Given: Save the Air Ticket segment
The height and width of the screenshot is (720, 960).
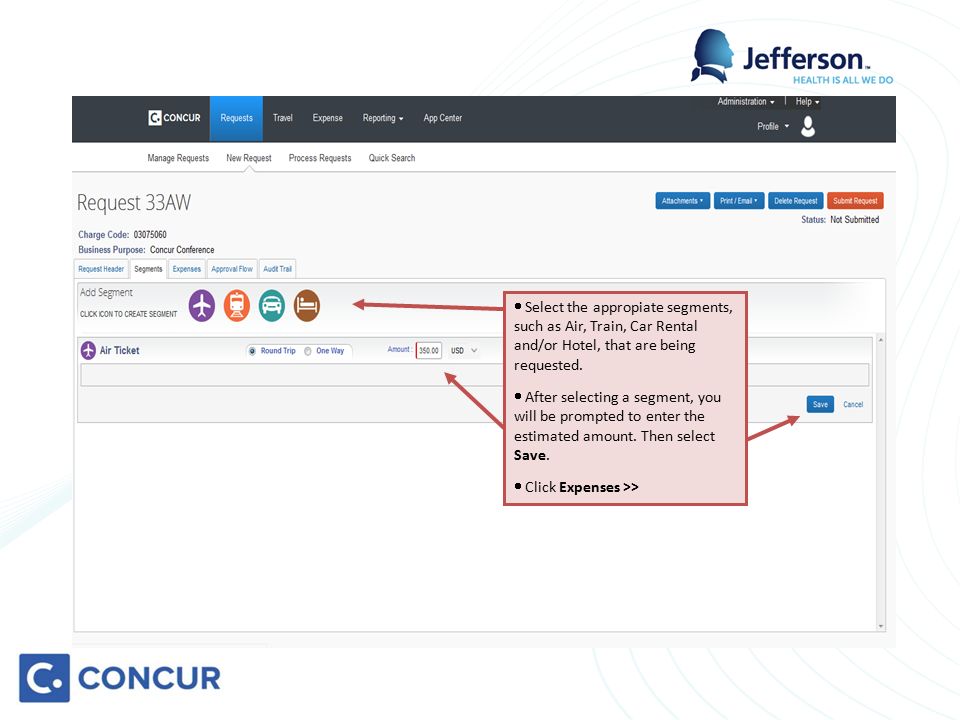Looking at the screenshot, I should [820, 404].
